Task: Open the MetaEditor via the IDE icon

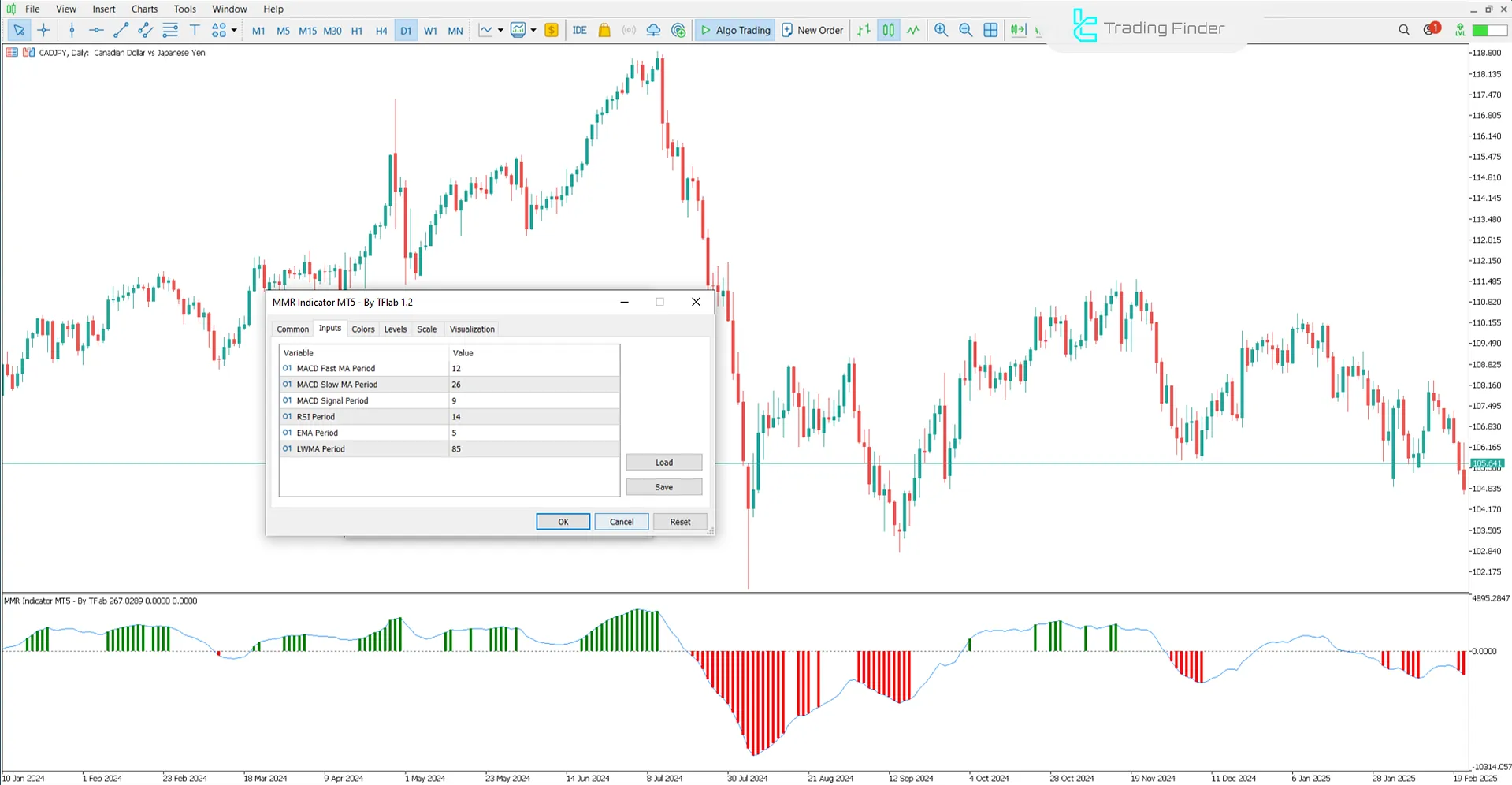Action: click(x=580, y=30)
